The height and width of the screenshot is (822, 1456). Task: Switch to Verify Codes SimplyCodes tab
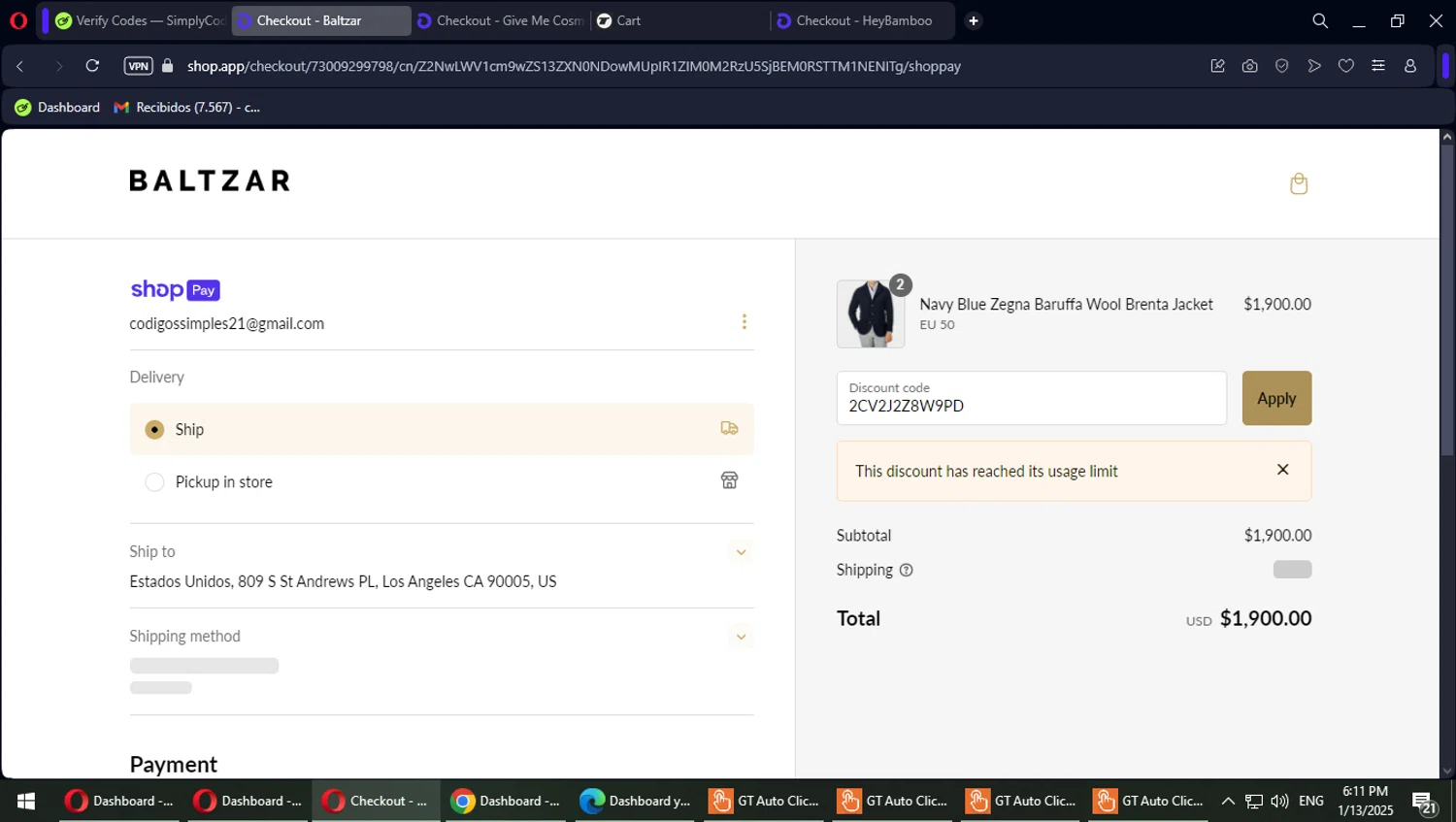point(140,20)
